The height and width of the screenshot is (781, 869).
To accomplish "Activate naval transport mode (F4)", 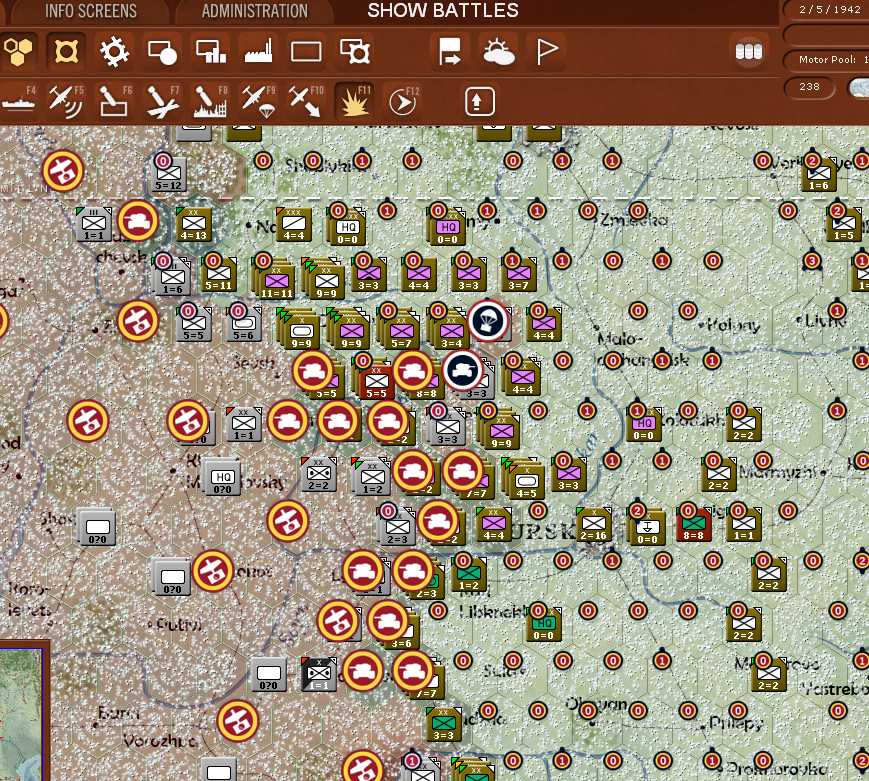I will 19,100.
